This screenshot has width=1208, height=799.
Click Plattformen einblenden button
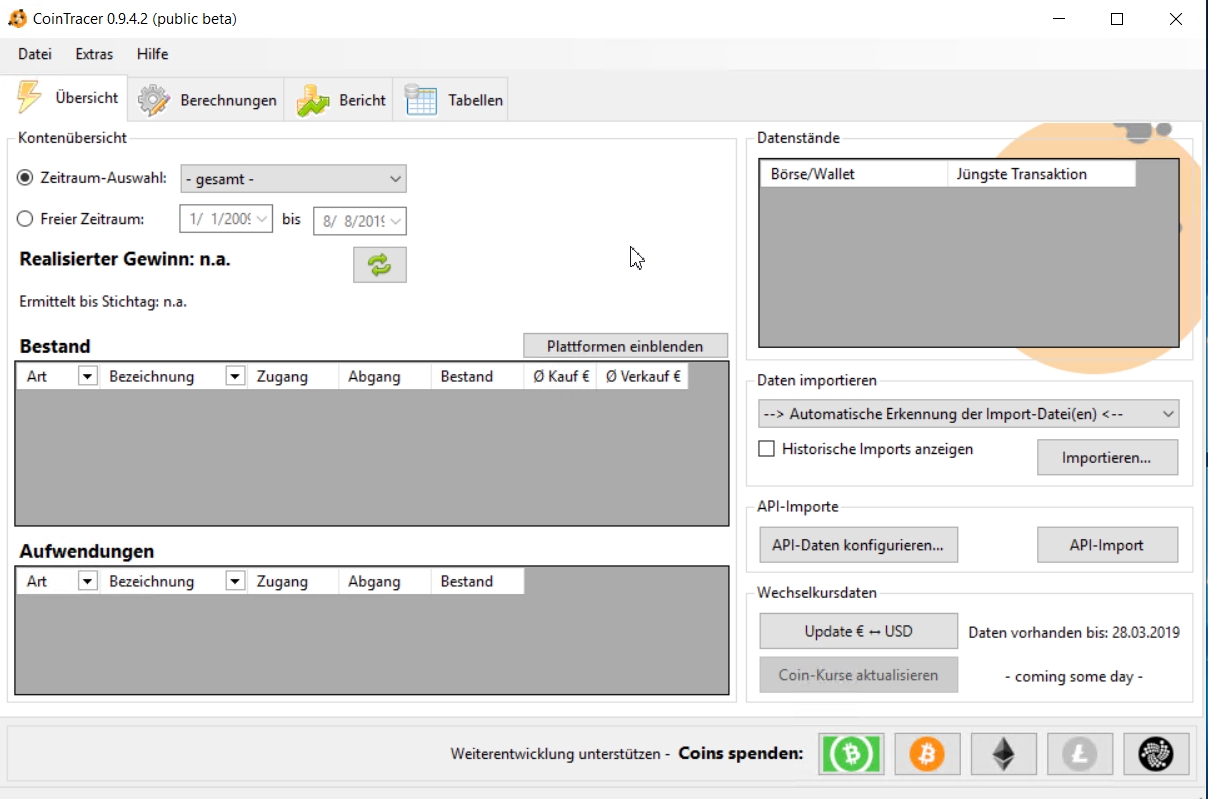[x=625, y=346]
